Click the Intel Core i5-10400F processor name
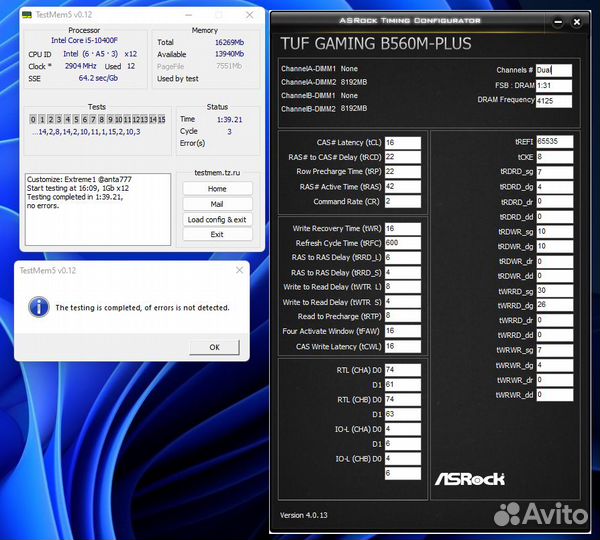 (x=84, y=40)
